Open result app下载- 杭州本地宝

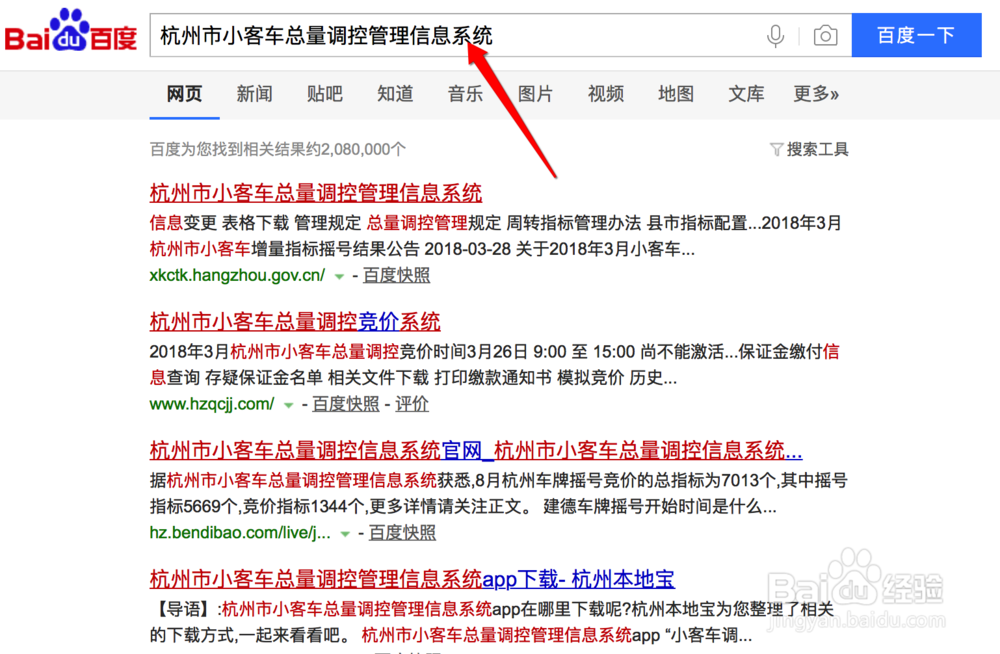point(412,579)
